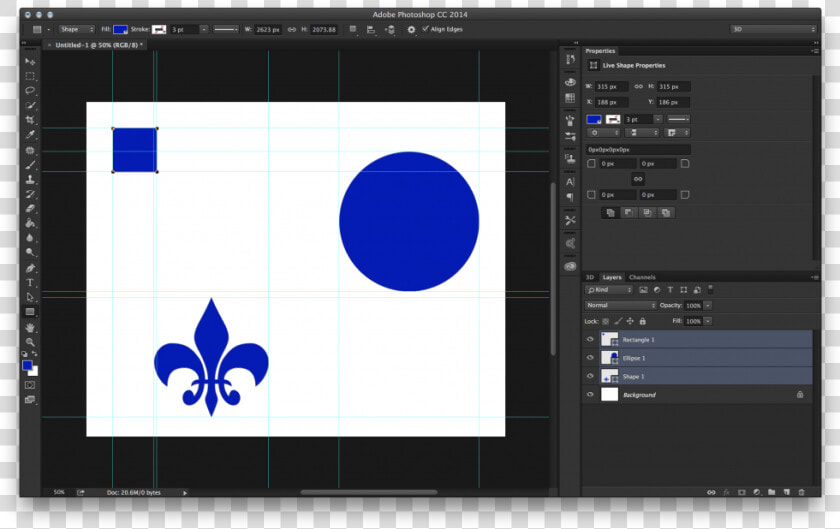Open the layer Fill dropdown arrow
840x529 pixels.
(x=708, y=321)
